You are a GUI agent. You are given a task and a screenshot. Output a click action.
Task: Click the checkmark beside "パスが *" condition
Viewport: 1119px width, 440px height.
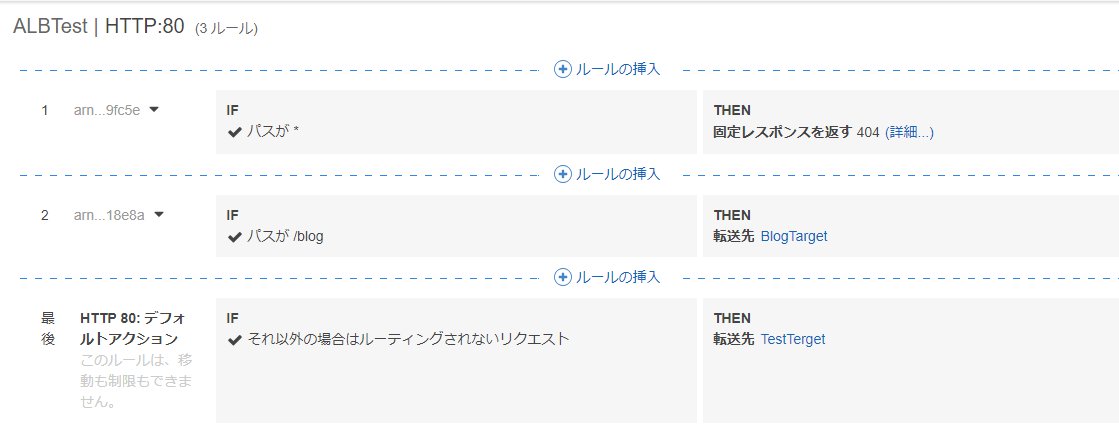235,132
